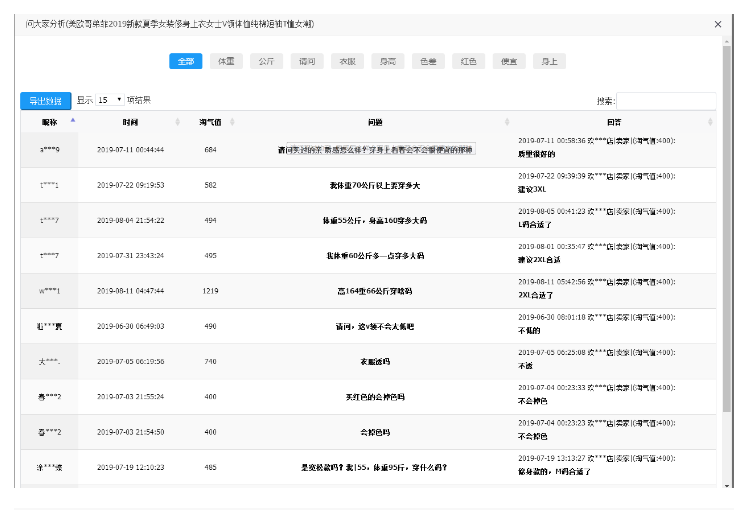
Task: Click the 导出数据 export button
Action: click(x=46, y=101)
